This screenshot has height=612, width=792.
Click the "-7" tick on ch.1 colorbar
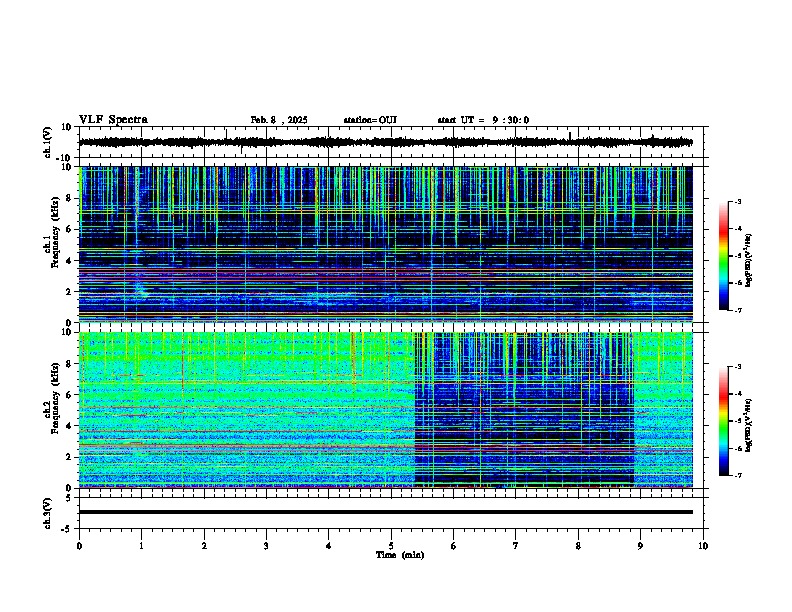click(x=738, y=310)
